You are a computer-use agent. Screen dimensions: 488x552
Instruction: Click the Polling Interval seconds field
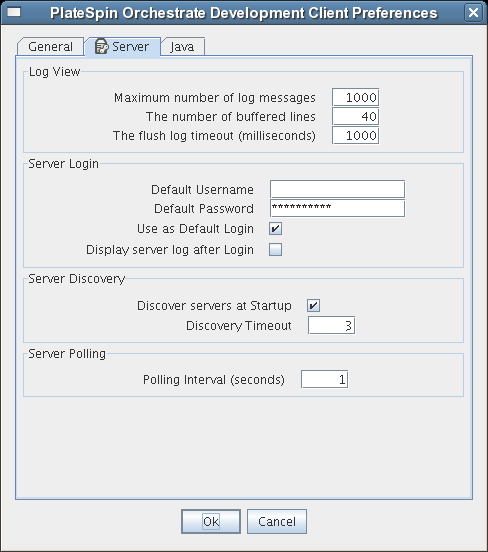[x=325, y=379]
